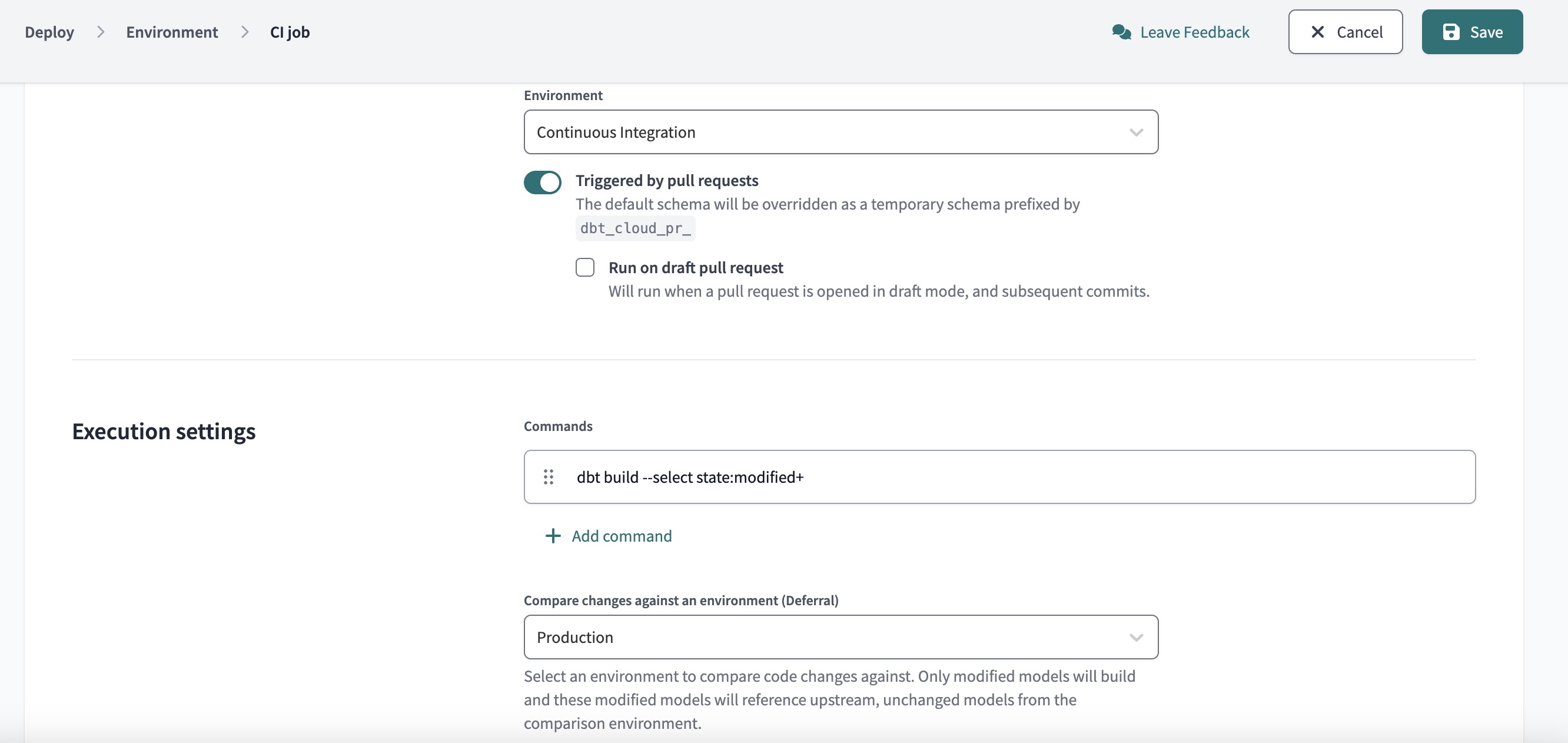The height and width of the screenshot is (743, 1568).
Task: Navigate to Deploy breadcrumb
Action: tap(49, 32)
